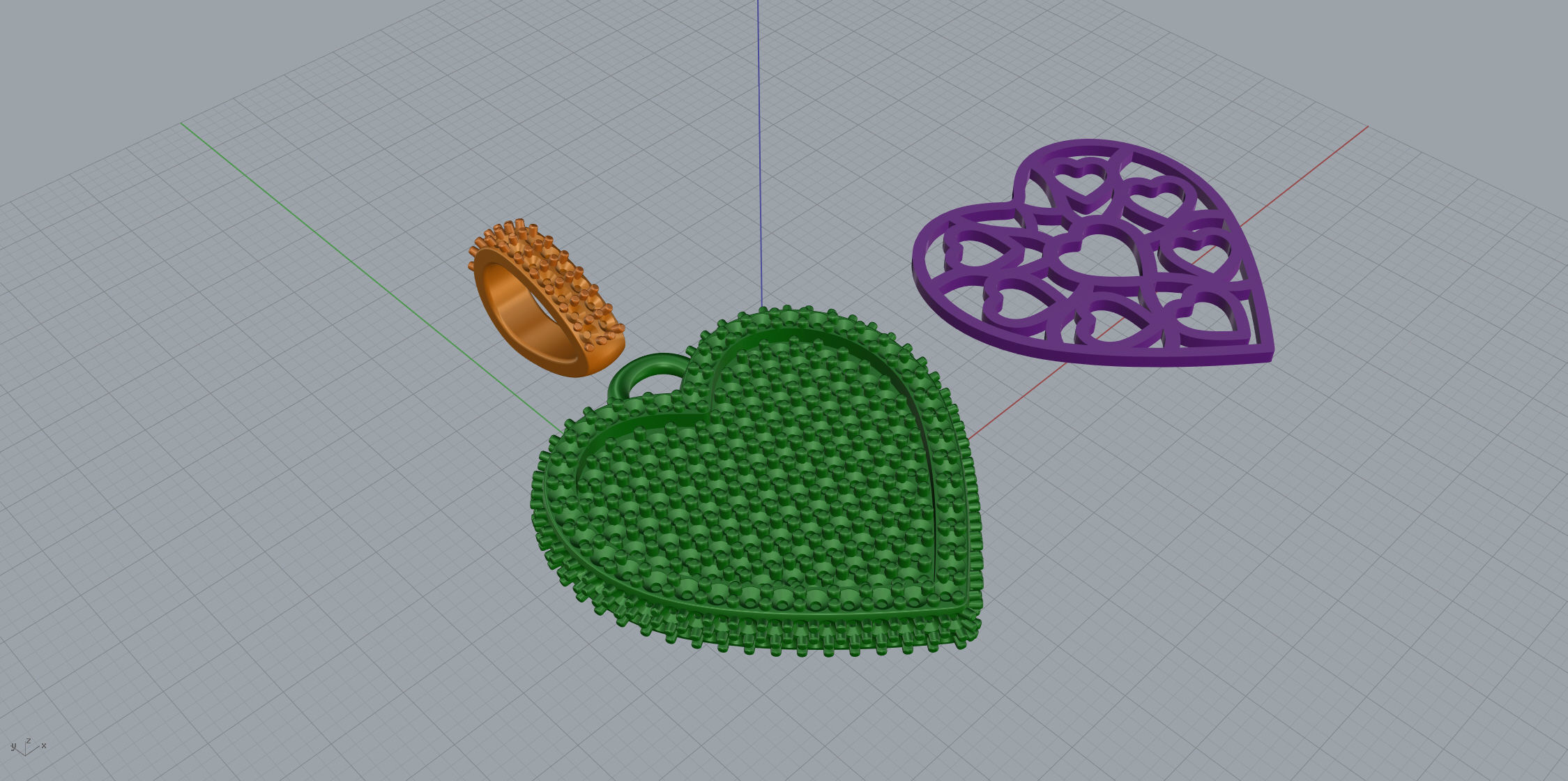Select the green studded heart pendant

[x=757, y=481]
